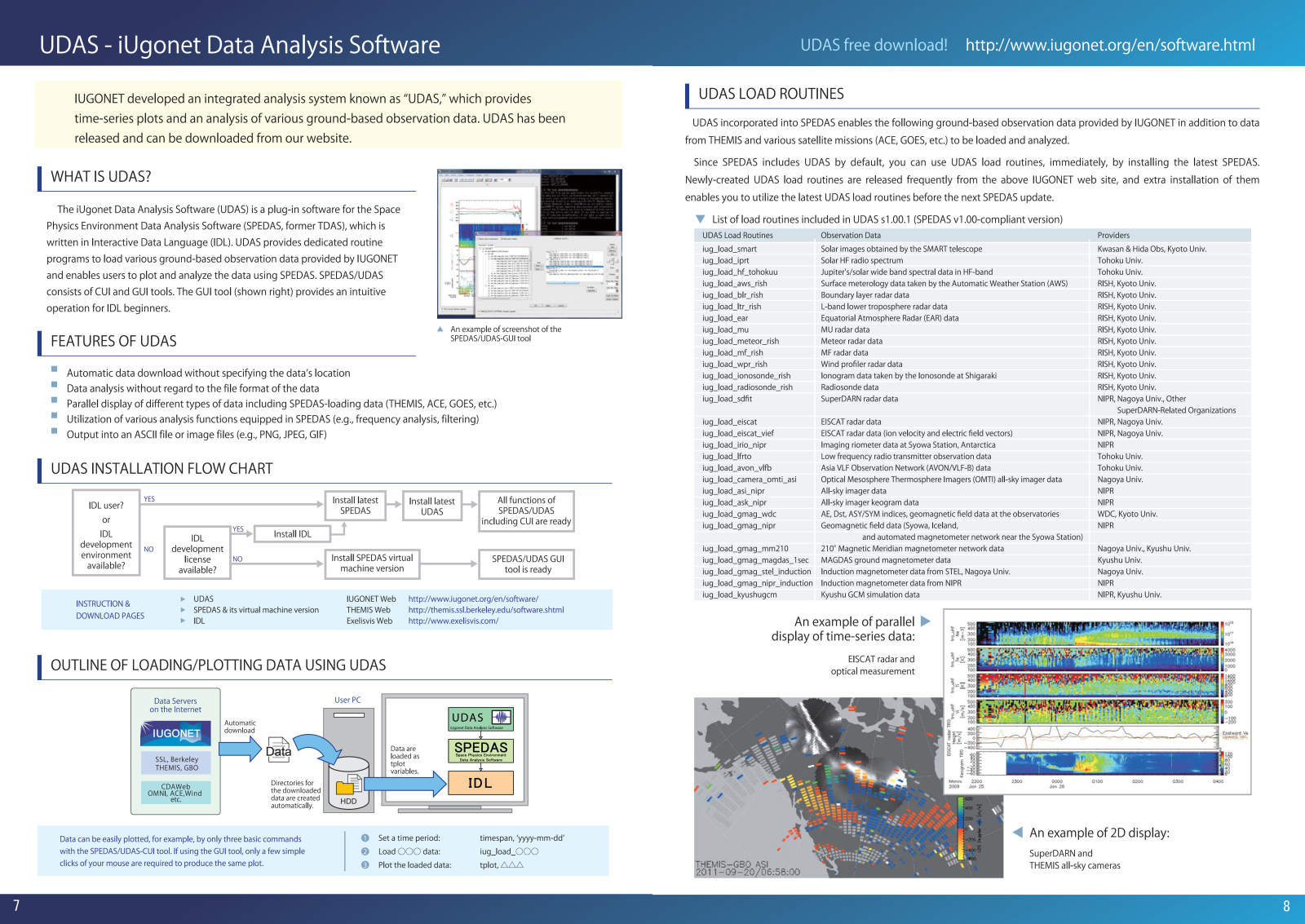Screen dimensions: 1305x924
Task: Click the 'Observation Data' table column header
Action: point(851,236)
